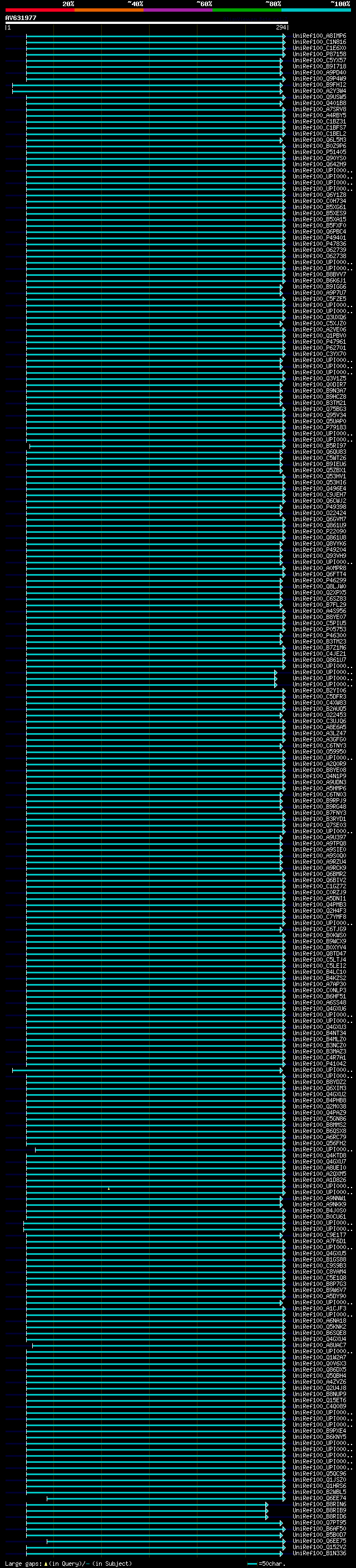This screenshot has height=1568, width=356.
Task: Open hit UniRef100_B9FHI2
Action: coord(319,85)
